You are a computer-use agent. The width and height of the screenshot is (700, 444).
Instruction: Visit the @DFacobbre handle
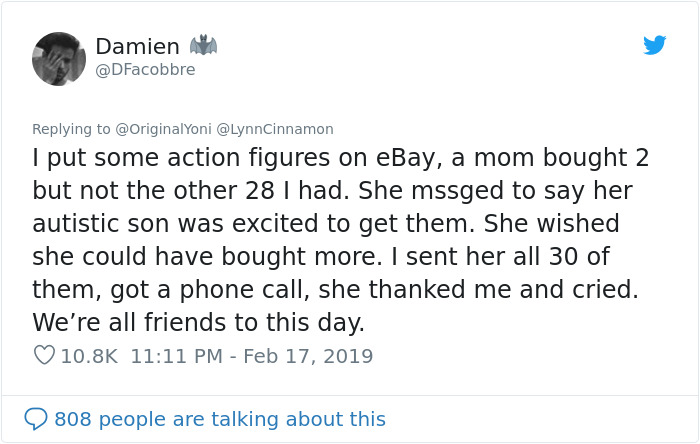[x=145, y=70]
